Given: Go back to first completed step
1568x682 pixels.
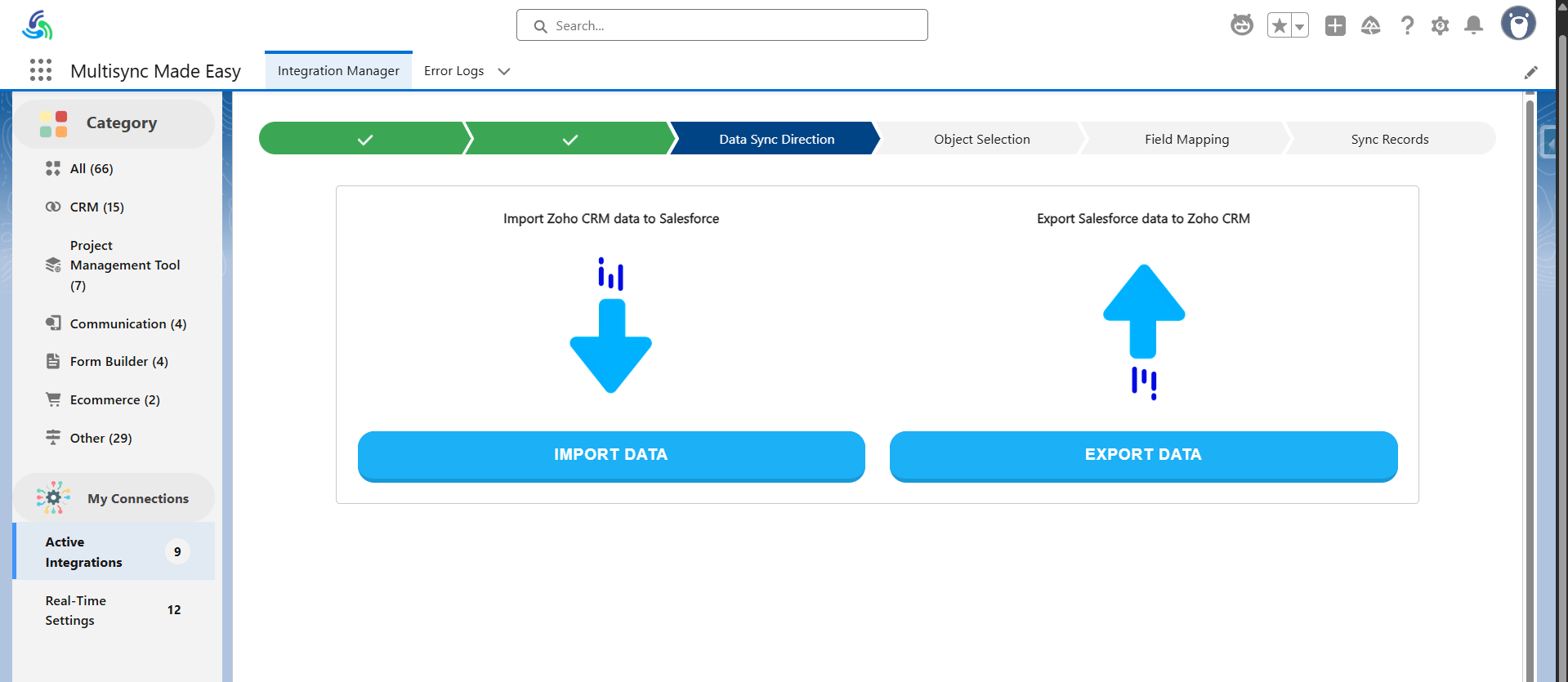Looking at the screenshot, I should coord(364,139).
